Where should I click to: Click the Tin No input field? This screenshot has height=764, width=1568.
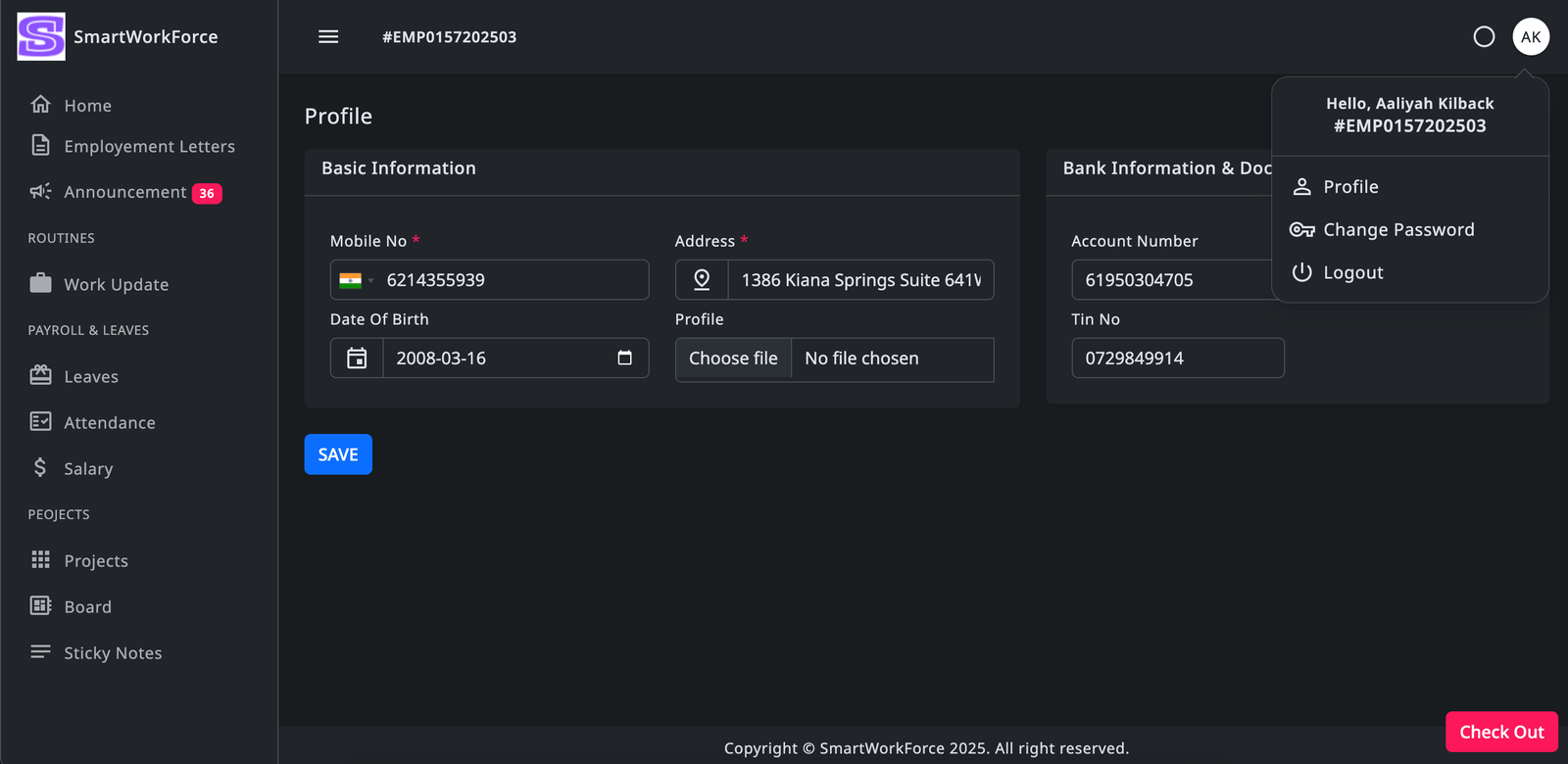[1177, 358]
